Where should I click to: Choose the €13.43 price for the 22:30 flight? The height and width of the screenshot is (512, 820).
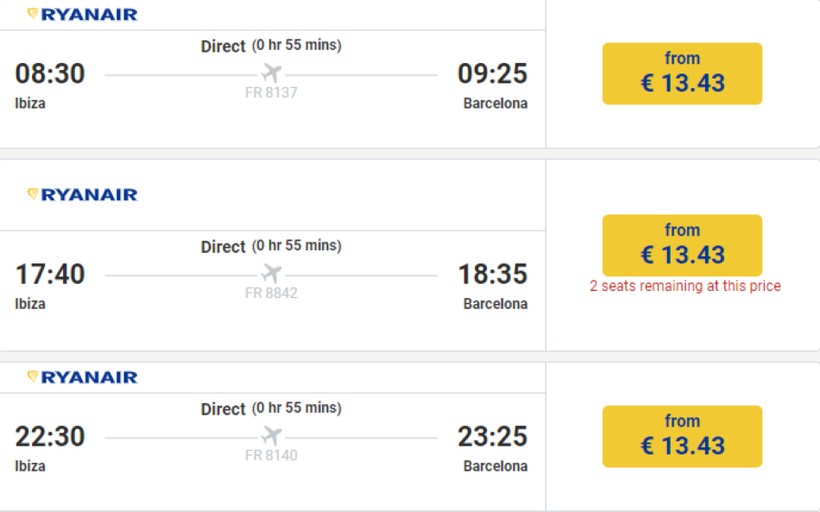click(682, 436)
